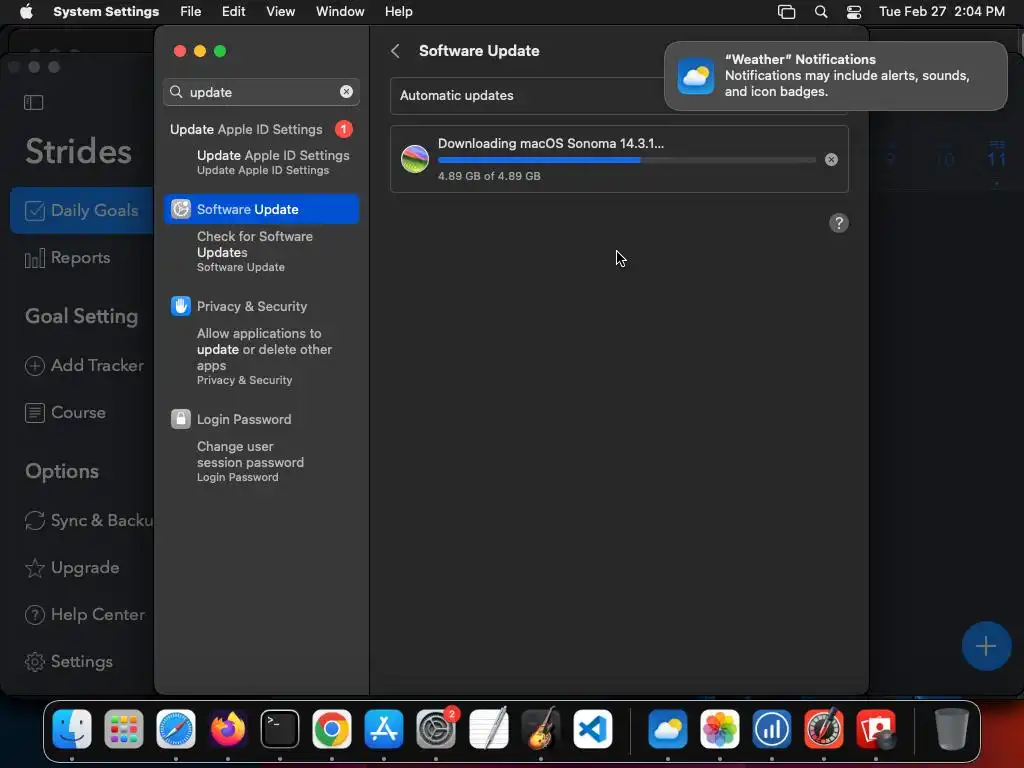Open Finder from the Dock

click(72, 729)
